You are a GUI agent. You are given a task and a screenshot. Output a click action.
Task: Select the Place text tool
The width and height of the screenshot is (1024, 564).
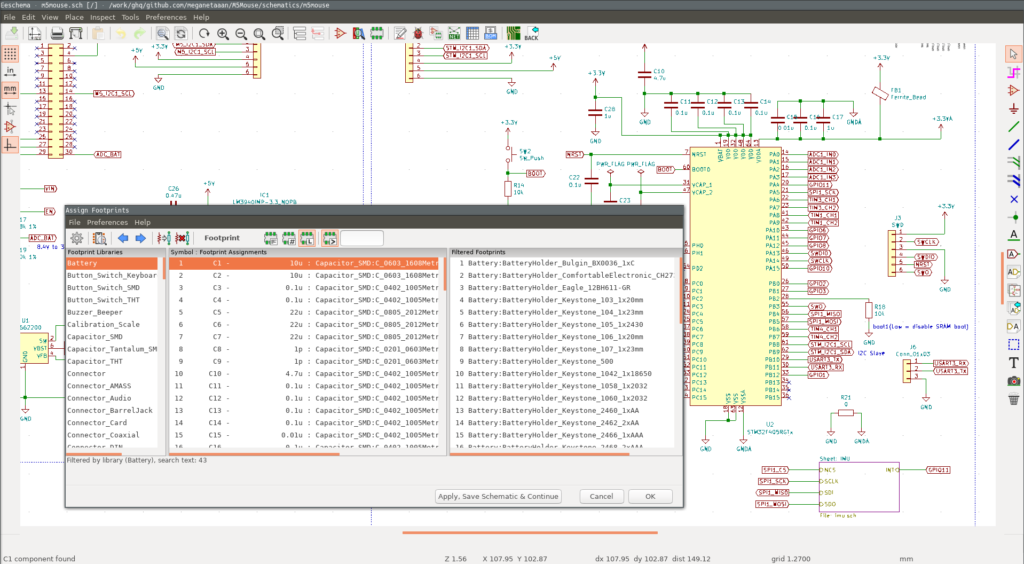[x=1014, y=363]
